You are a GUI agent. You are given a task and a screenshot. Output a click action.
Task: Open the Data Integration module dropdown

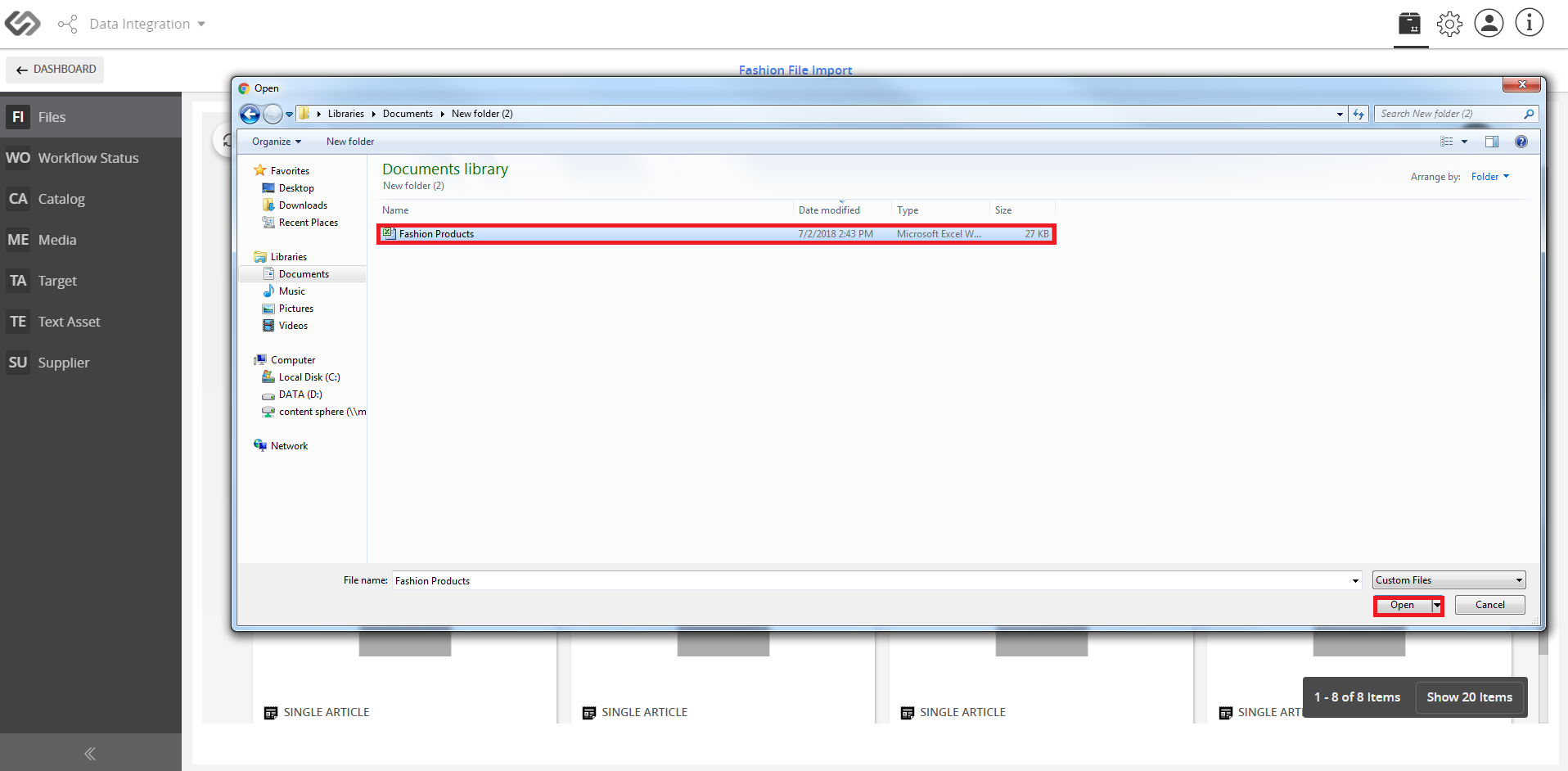(x=131, y=24)
